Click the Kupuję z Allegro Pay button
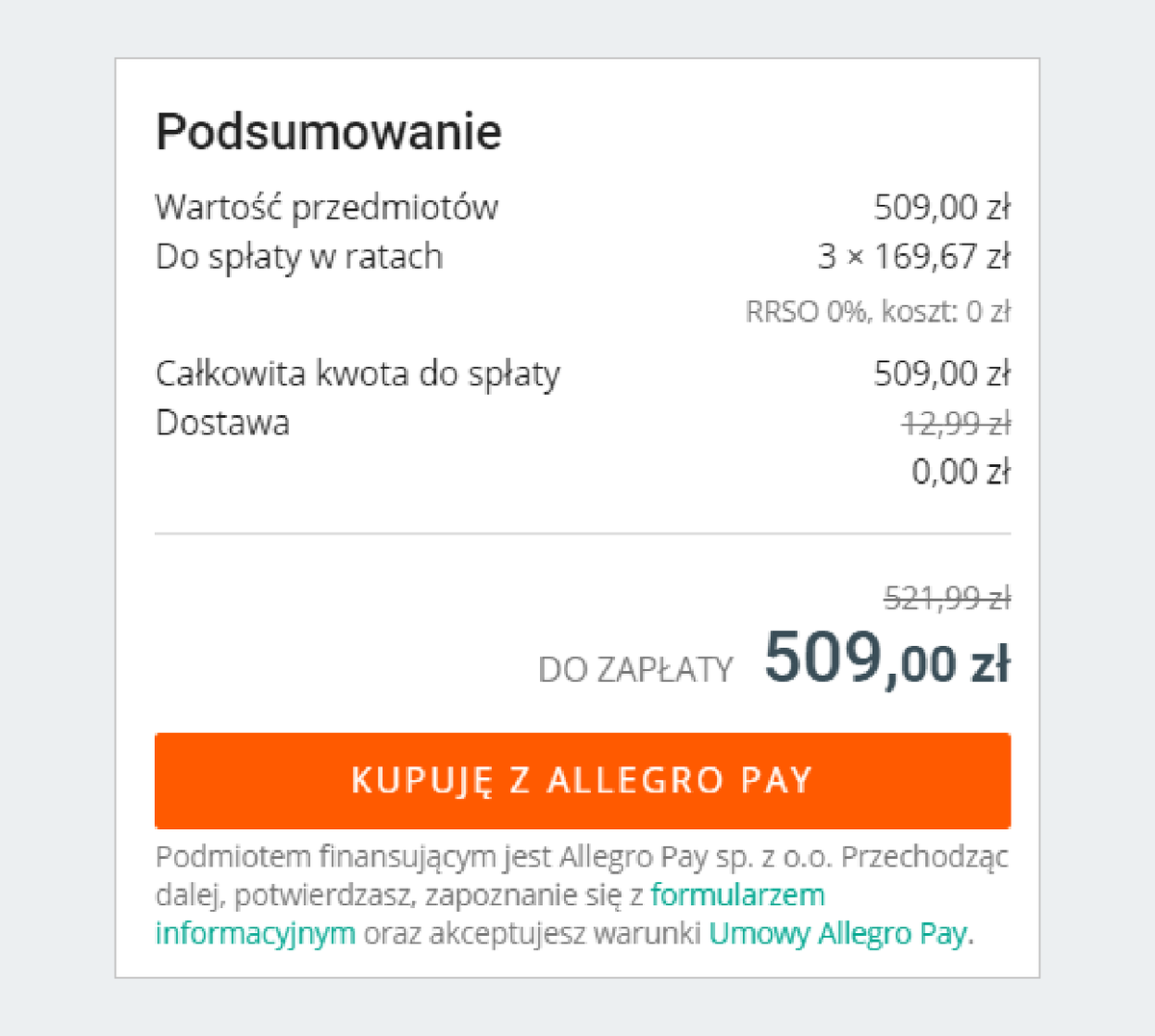This screenshot has width=1155, height=1036. pyautogui.click(x=582, y=781)
